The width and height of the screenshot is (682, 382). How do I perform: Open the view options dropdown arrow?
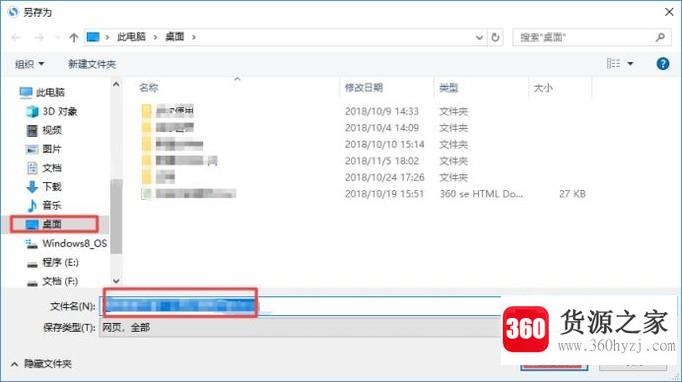click(630, 64)
